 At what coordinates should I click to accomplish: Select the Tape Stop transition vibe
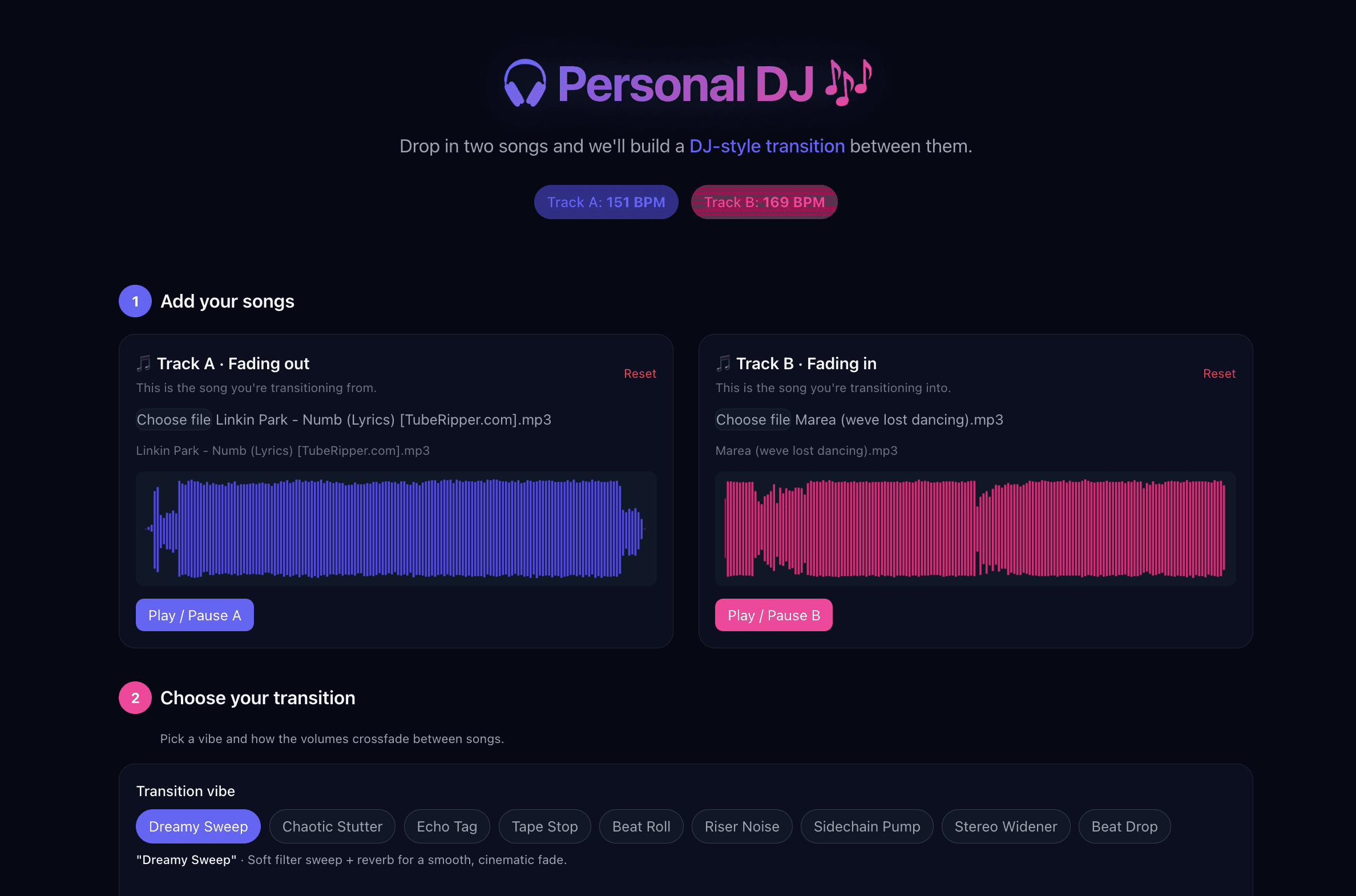tap(544, 826)
